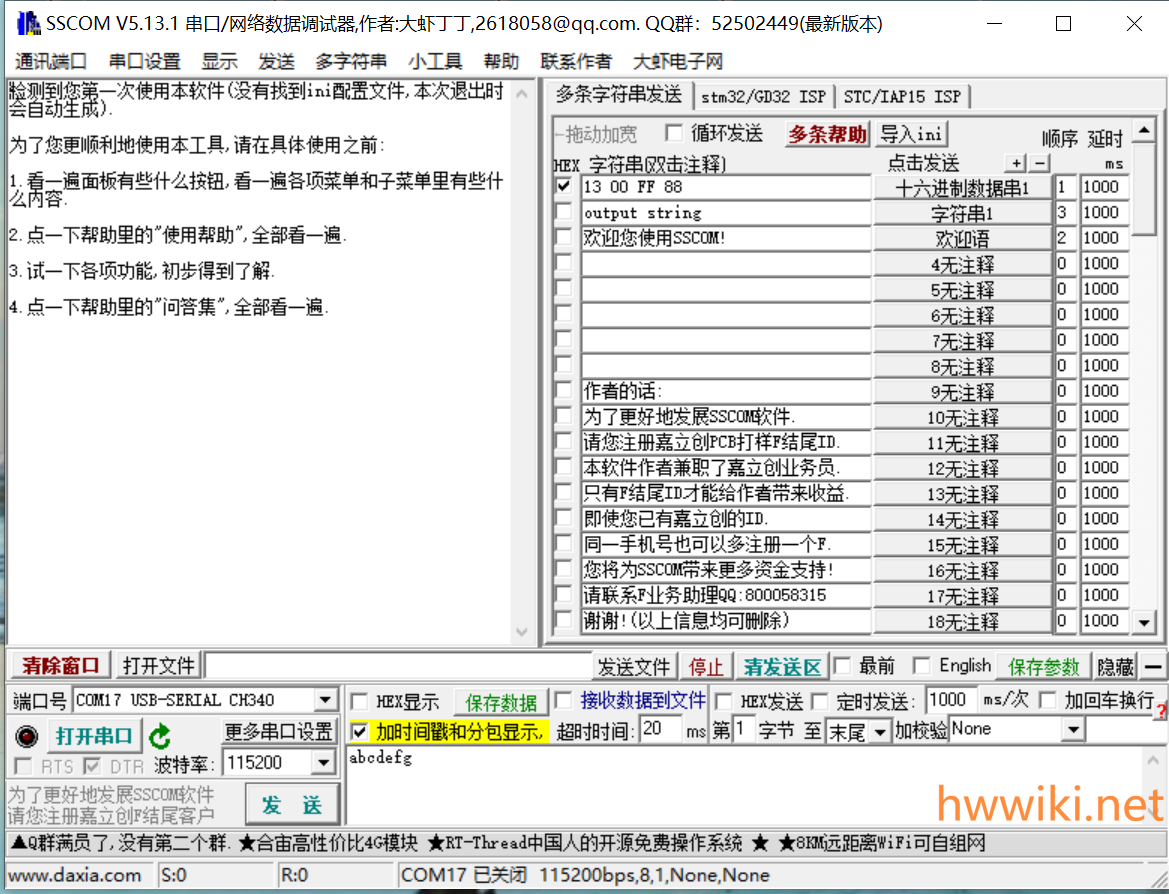Click the red question mark help icon

pyautogui.click(x=1161, y=712)
